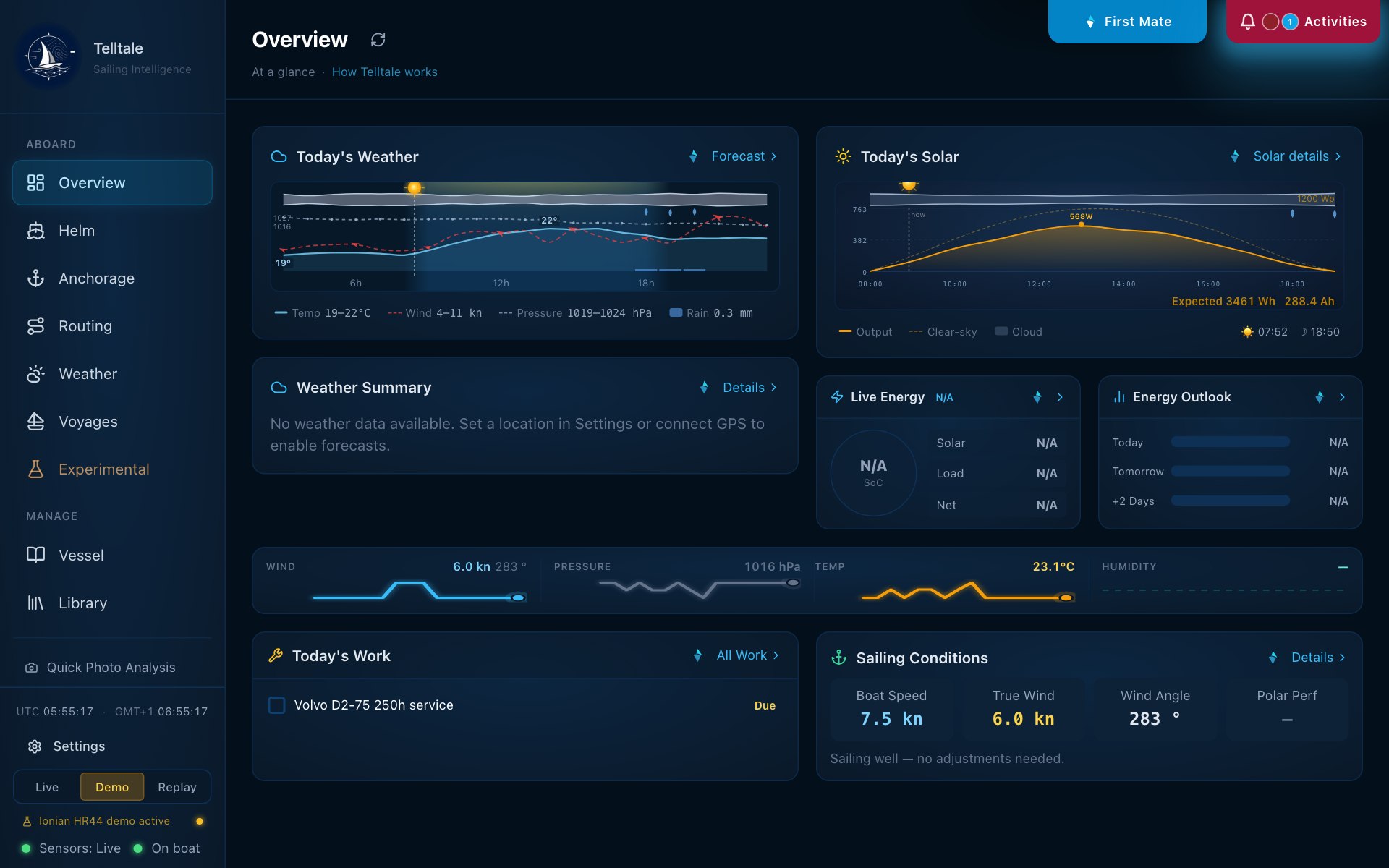Click the spark icon in Live Energy card
1389x868 pixels.
1037,397
